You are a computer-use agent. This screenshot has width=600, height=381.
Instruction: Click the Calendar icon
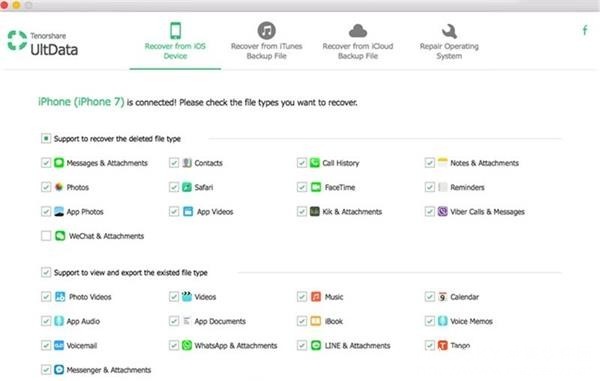coord(442,296)
